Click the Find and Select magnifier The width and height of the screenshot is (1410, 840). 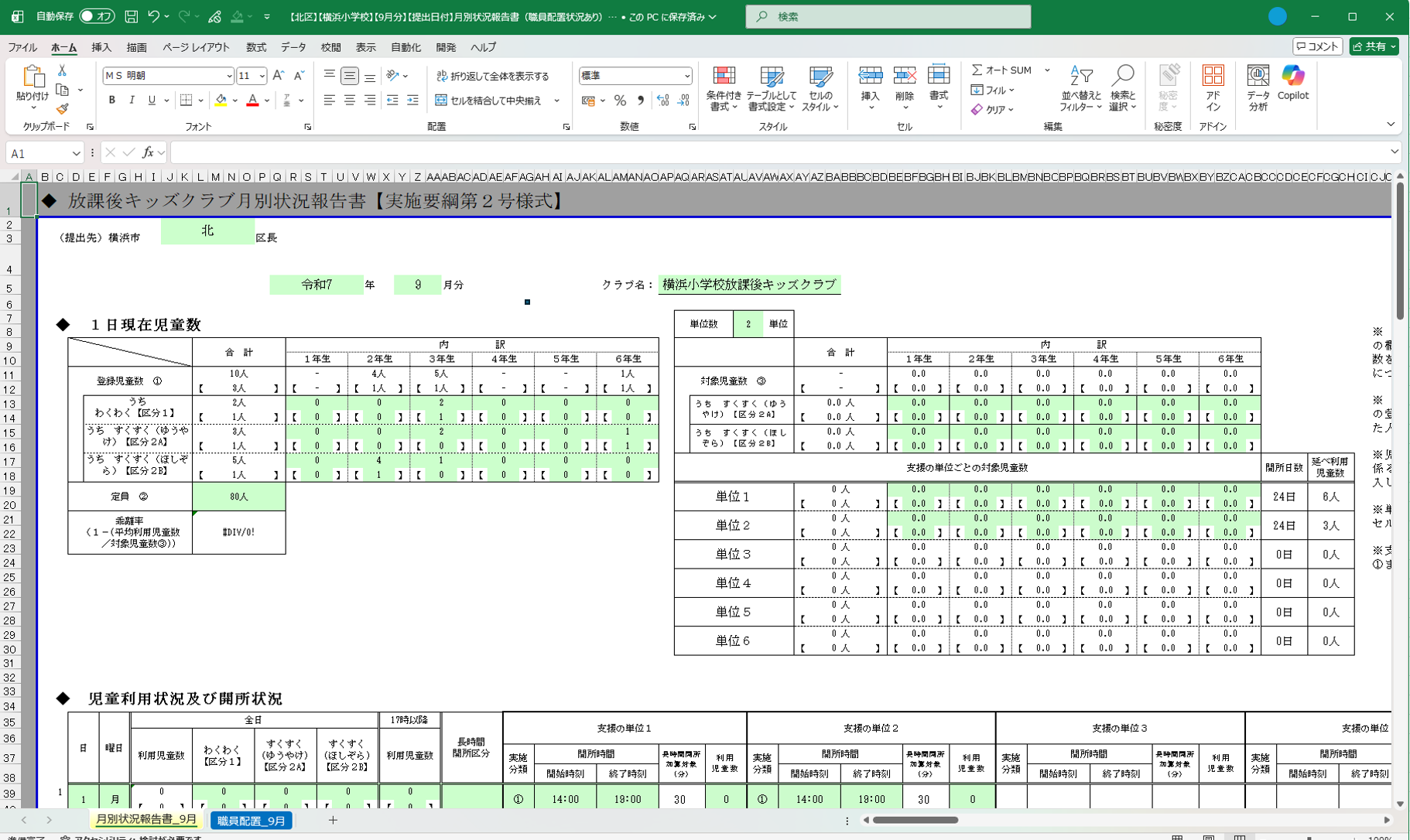pos(1122,89)
